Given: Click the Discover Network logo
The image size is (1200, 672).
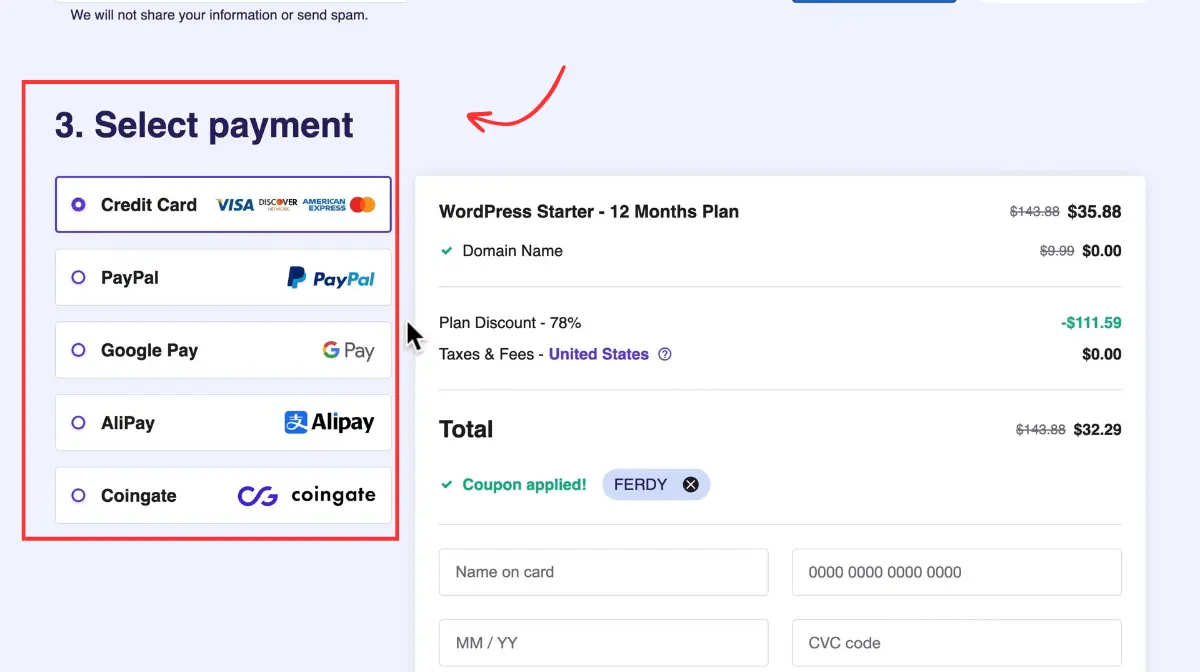Looking at the screenshot, I should pyautogui.click(x=276, y=204).
